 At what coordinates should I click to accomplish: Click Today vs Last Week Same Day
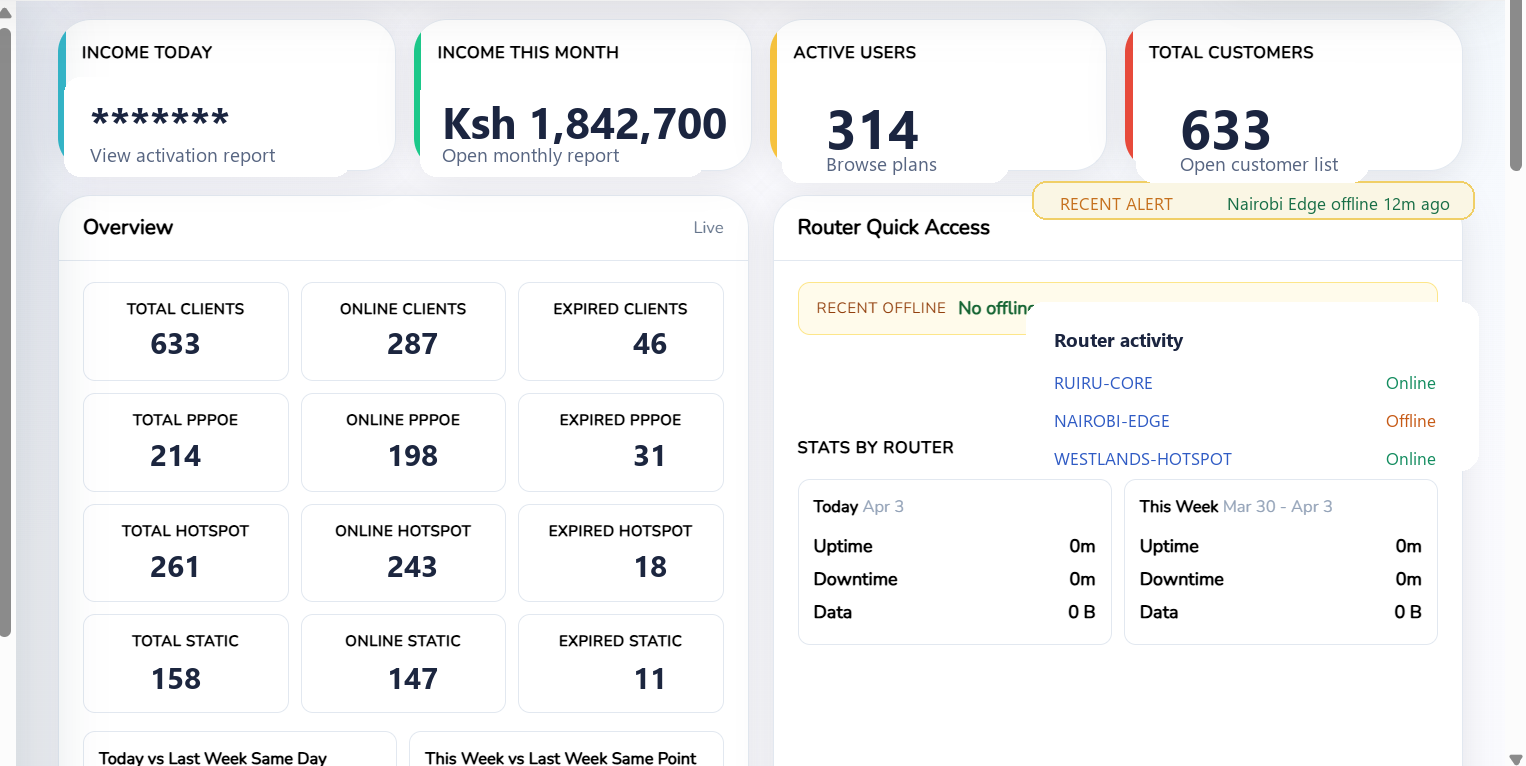point(213,758)
